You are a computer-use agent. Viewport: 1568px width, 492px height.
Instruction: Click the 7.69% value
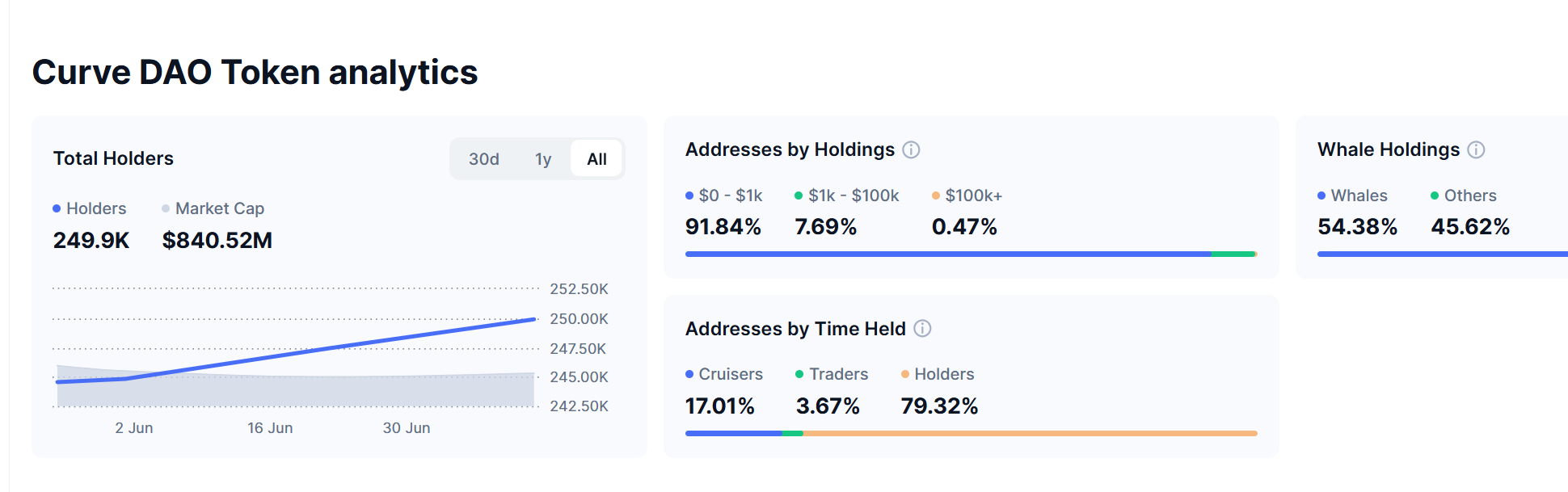click(x=826, y=227)
